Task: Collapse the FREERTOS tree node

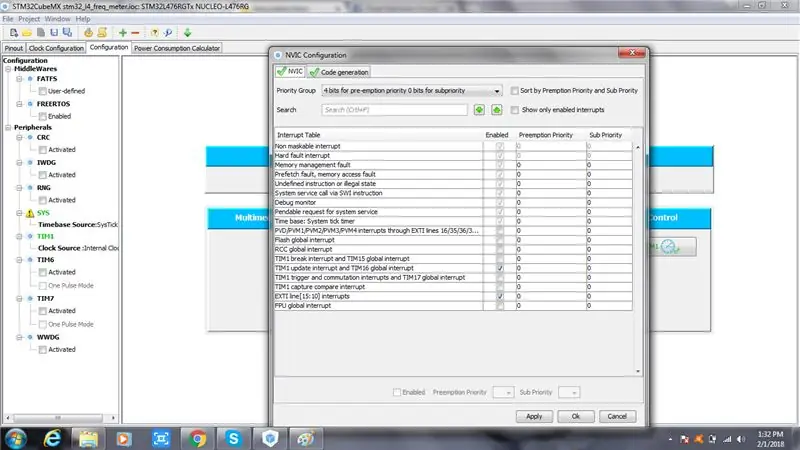Action: click(x=19, y=104)
